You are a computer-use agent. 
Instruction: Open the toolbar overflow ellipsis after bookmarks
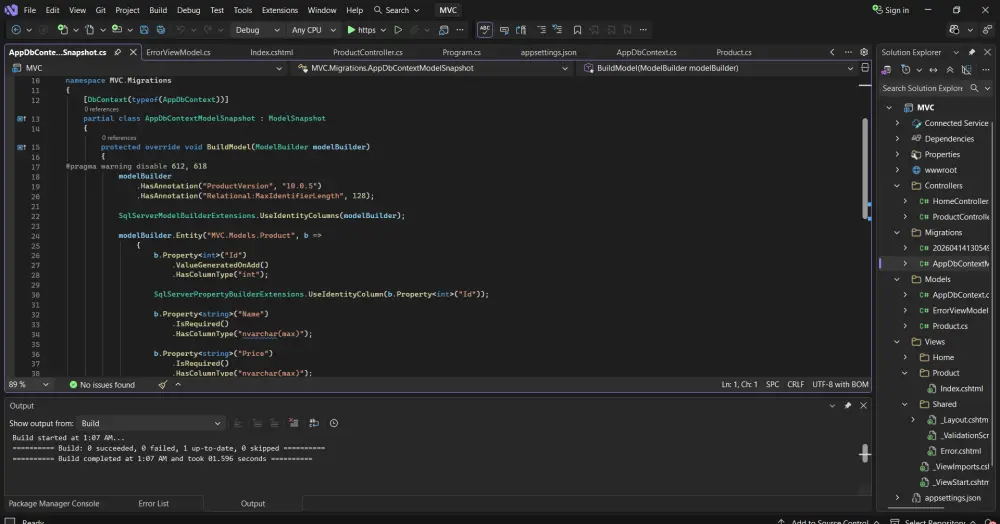click(x=643, y=30)
